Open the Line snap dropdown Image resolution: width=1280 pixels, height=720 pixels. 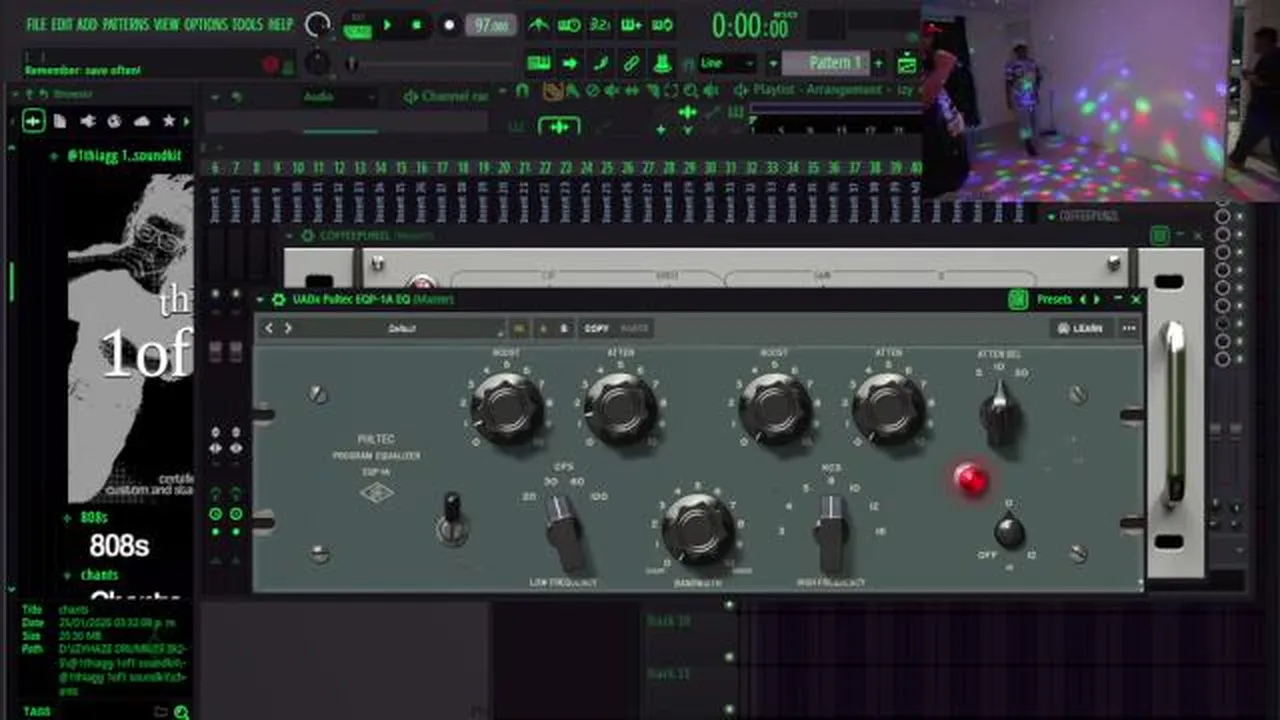(x=727, y=63)
